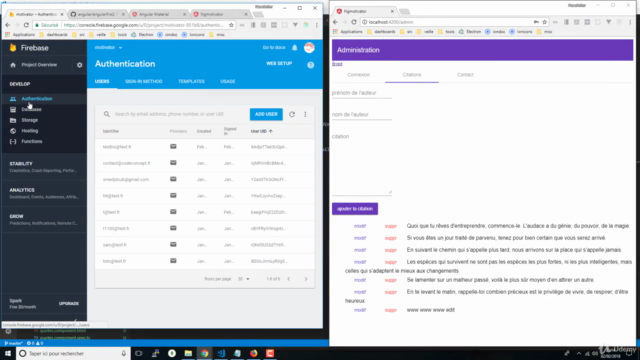Open Firefox from the Windows taskbar

(253, 353)
